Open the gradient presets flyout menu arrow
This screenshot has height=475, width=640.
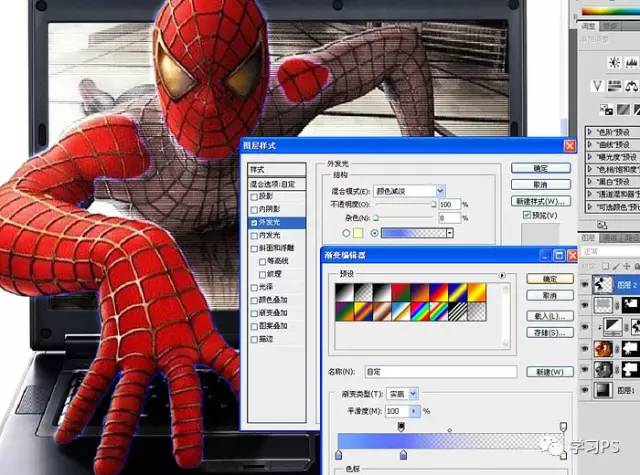(500, 274)
